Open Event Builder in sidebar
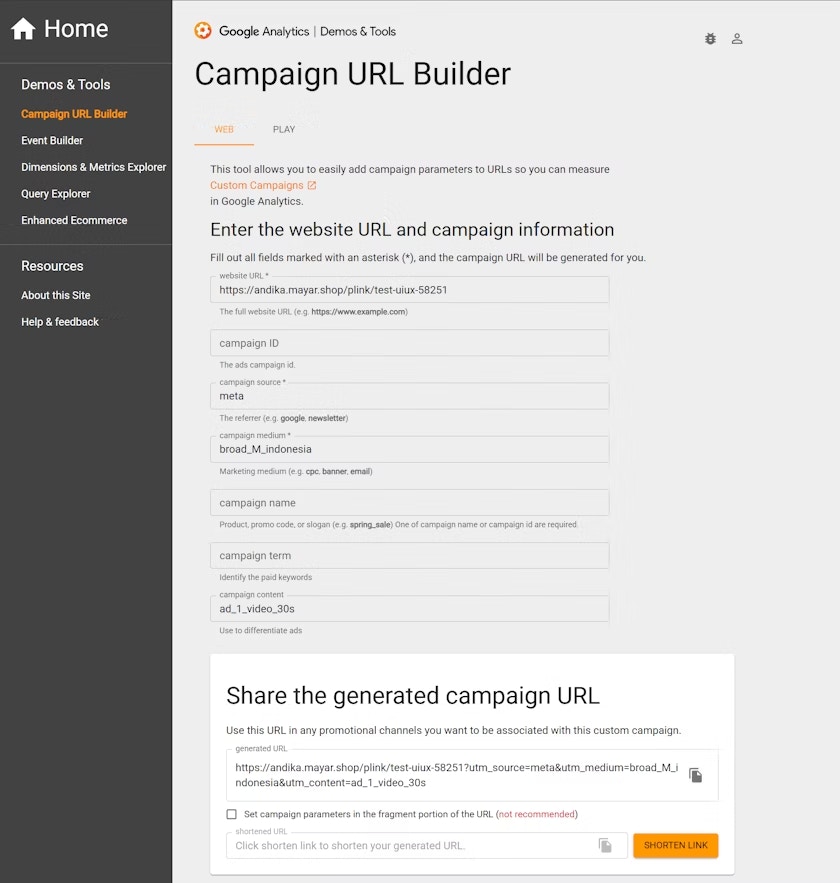Viewport: 840px width, 883px height. [x=52, y=141]
